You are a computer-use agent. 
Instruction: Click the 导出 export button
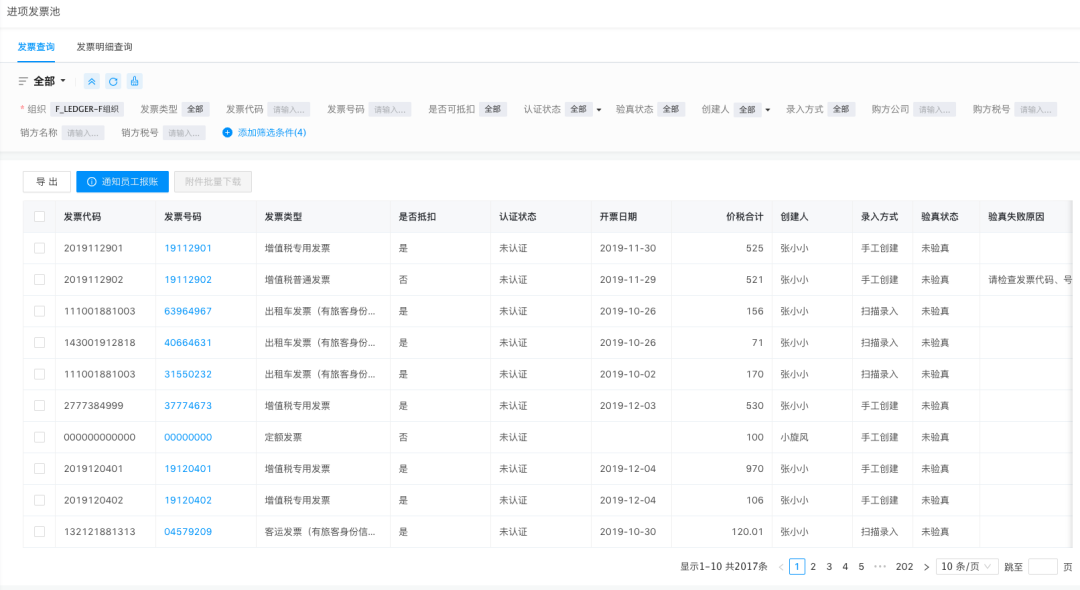pyautogui.click(x=47, y=181)
